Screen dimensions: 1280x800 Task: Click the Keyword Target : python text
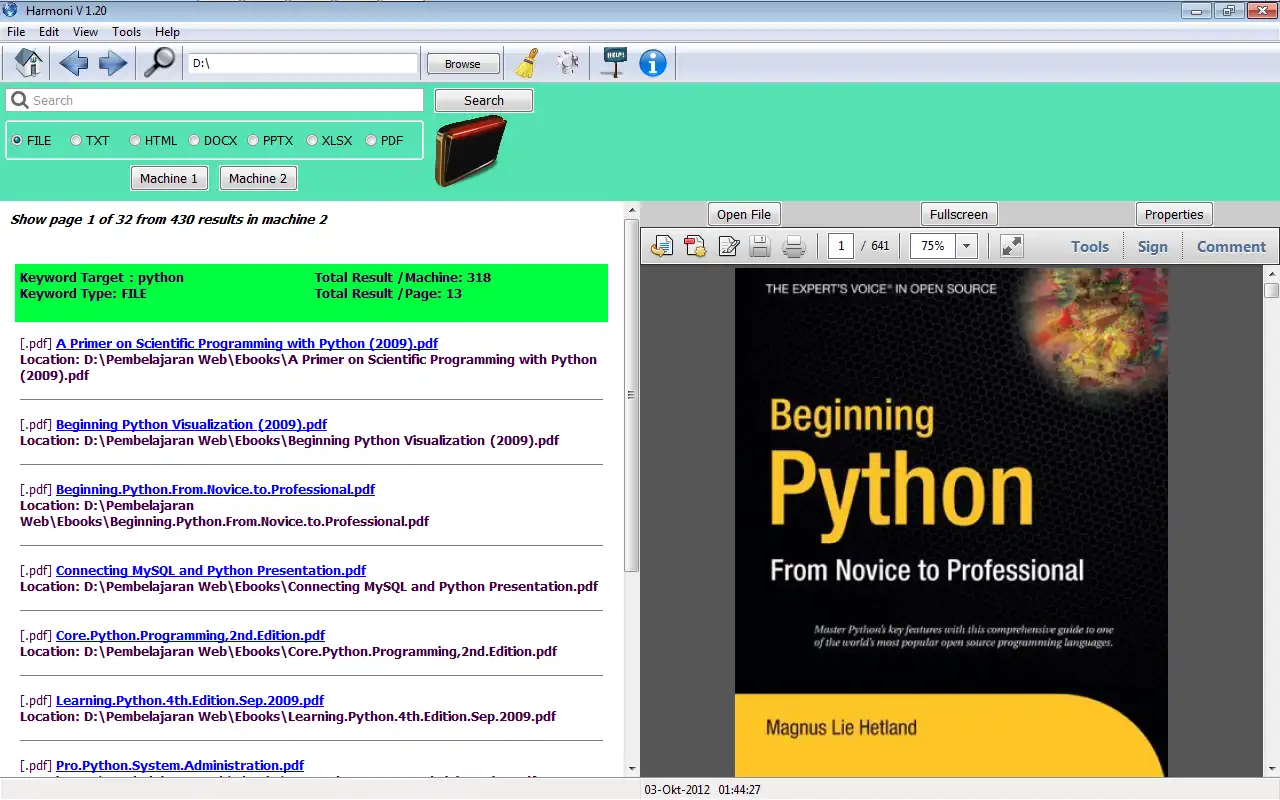(102, 277)
